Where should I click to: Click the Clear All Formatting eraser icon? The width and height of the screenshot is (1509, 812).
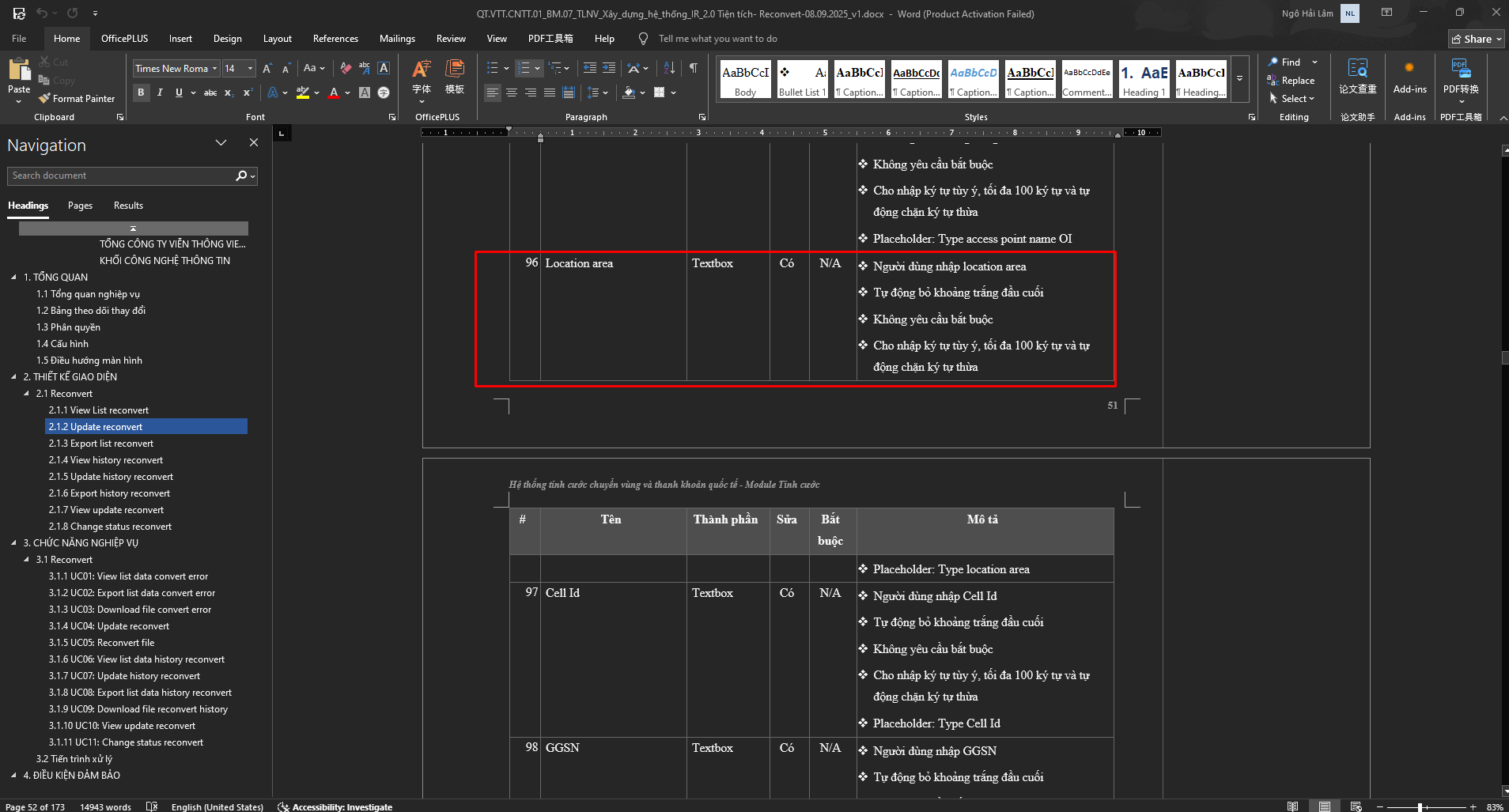pos(346,69)
